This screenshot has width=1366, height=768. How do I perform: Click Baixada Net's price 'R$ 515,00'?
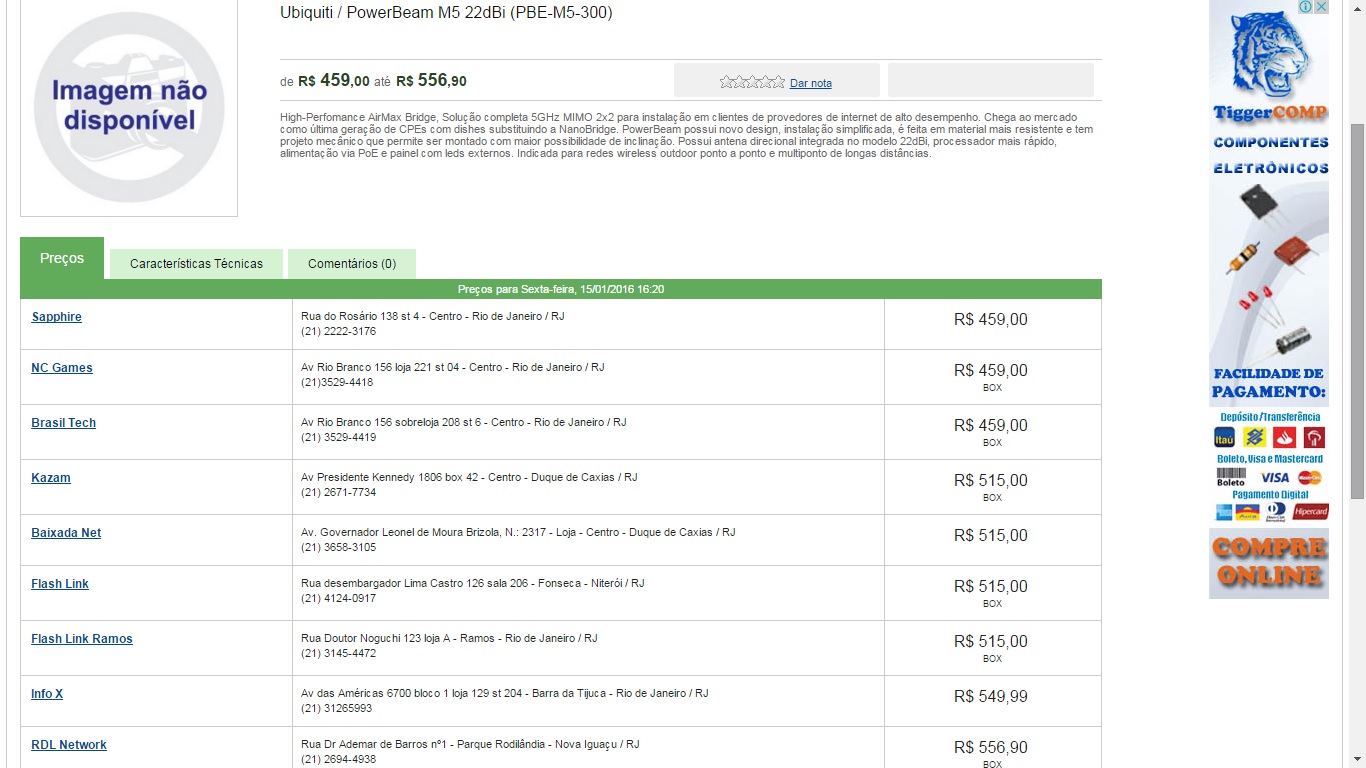point(991,536)
